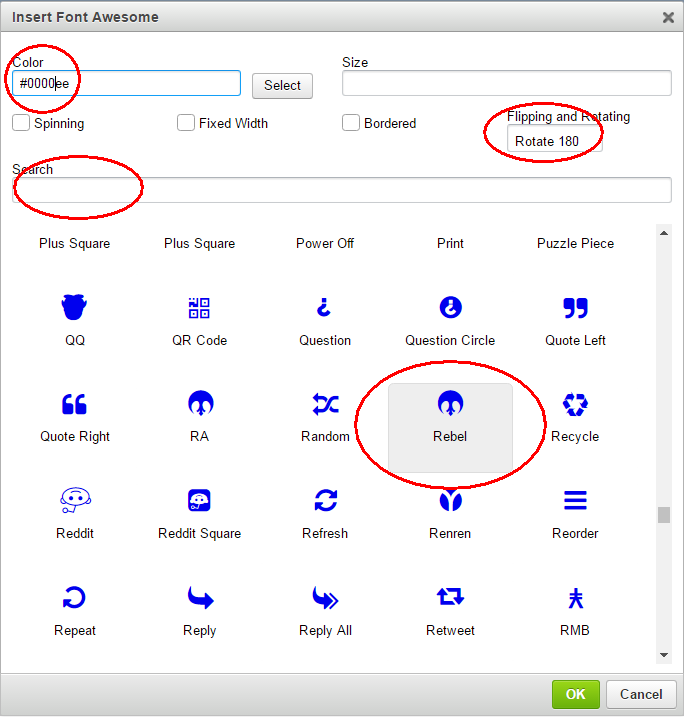This screenshot has height=717, width=684.
Task: Select the Reddit Square icon
Action: coord(199,501)
